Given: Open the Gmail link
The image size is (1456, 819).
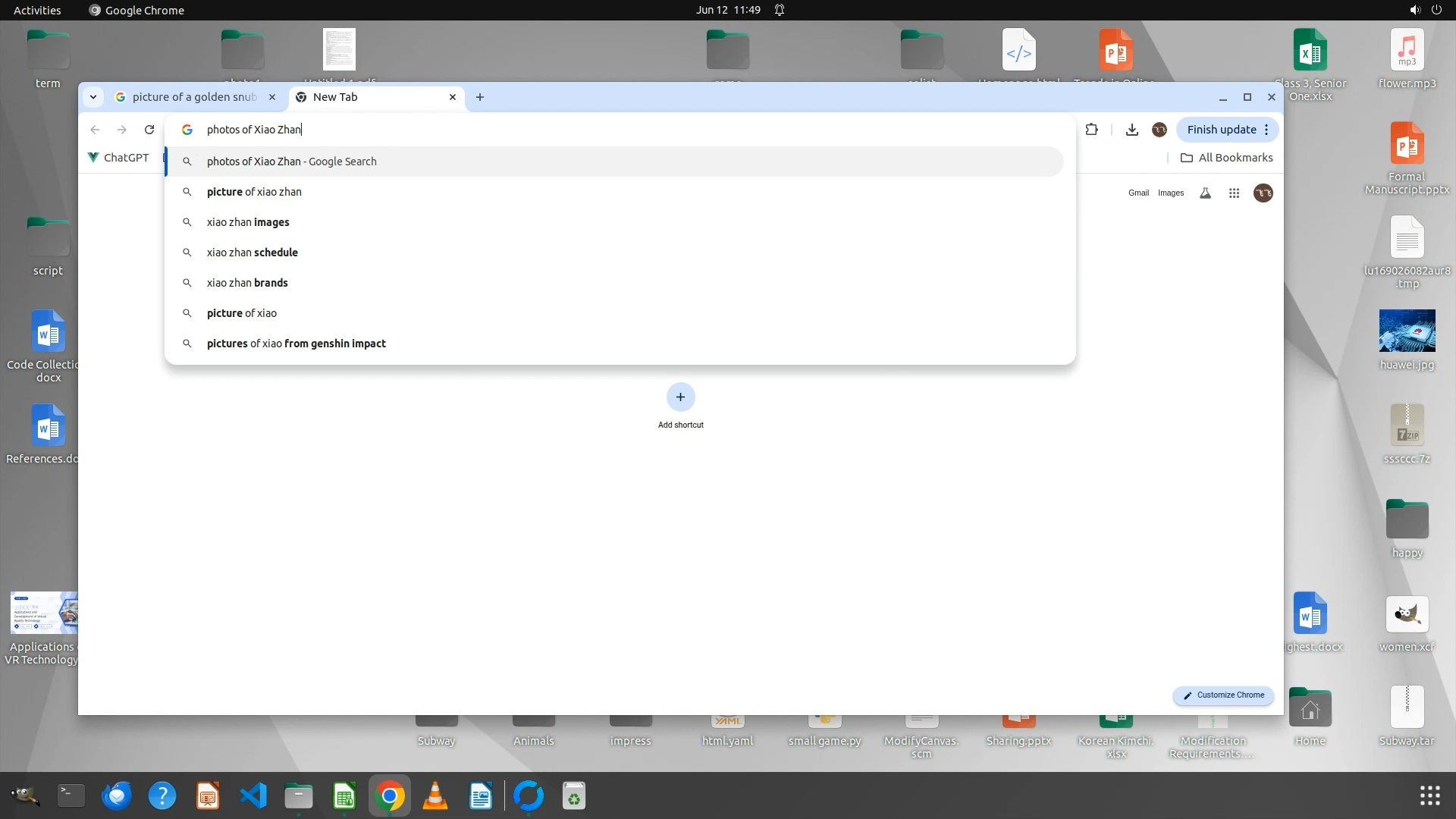Looking at the screenshot, I should click(1137, 193).
